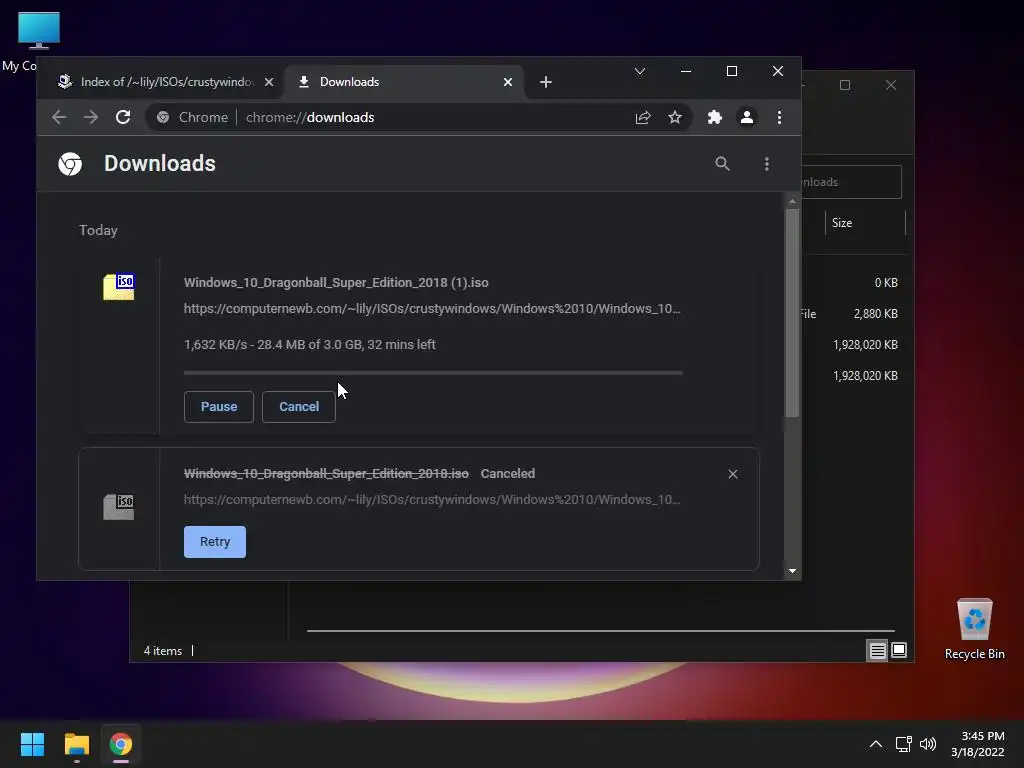The image size is (1024, 768).
Task: Click the greyed ISO icon of canceled download
Action: 118,506
